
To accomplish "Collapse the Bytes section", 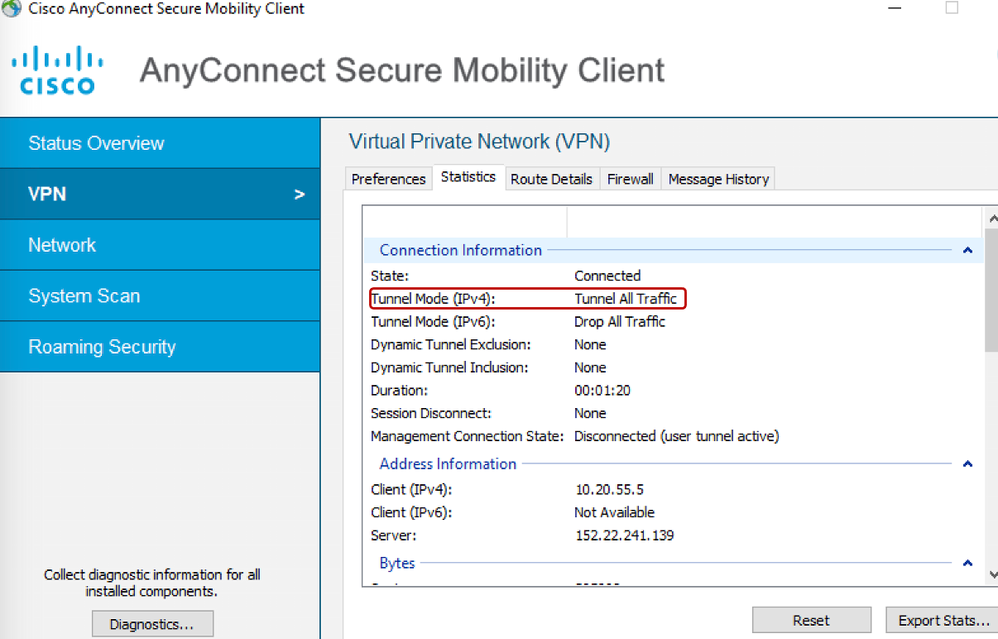I will [x=967, y=563].
